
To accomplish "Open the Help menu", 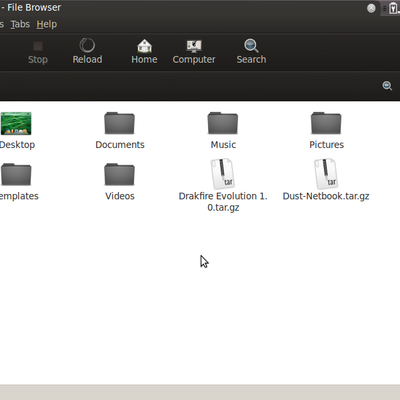I will pyautogui.click(x=47, y=24).
